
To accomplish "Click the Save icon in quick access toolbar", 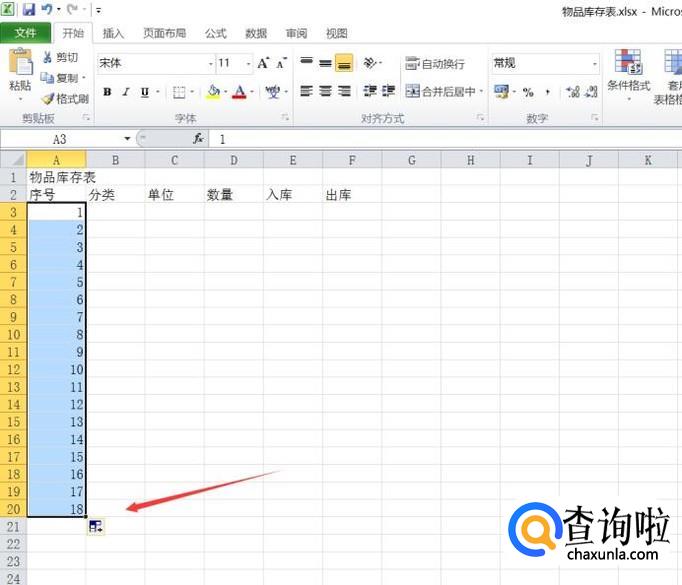I will (x=29, y=9).
